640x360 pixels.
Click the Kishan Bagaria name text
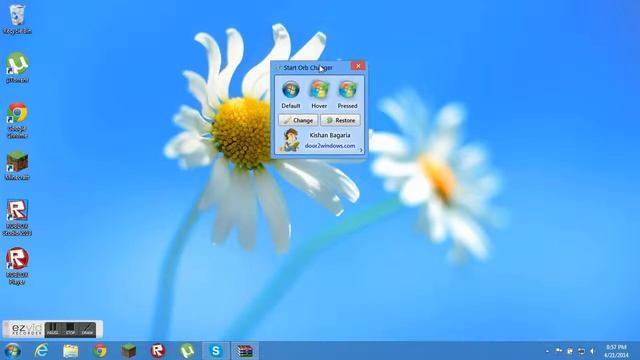point(330,135)
